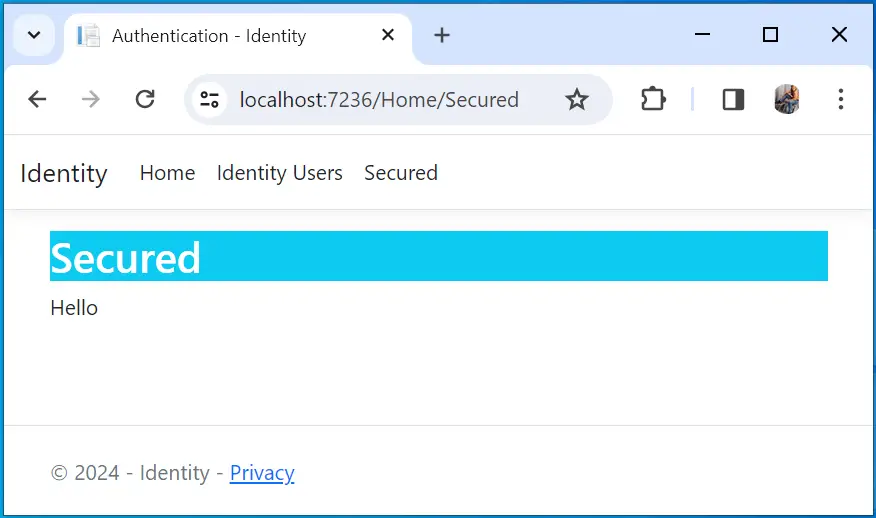Bookmark this page with the star icon
Screen dimensions: 876x518
tap(577, 99)
